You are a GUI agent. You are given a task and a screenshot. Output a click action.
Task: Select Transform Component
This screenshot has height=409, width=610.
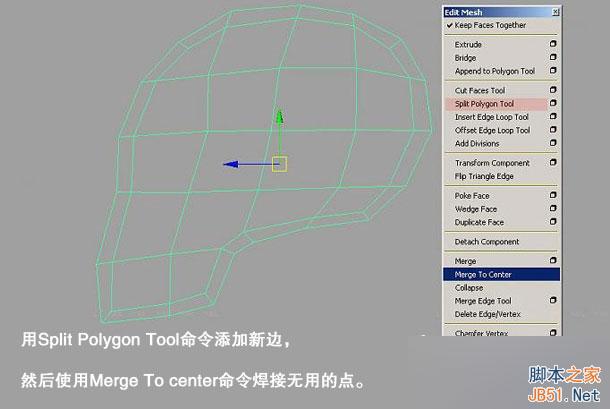(492, 163)
